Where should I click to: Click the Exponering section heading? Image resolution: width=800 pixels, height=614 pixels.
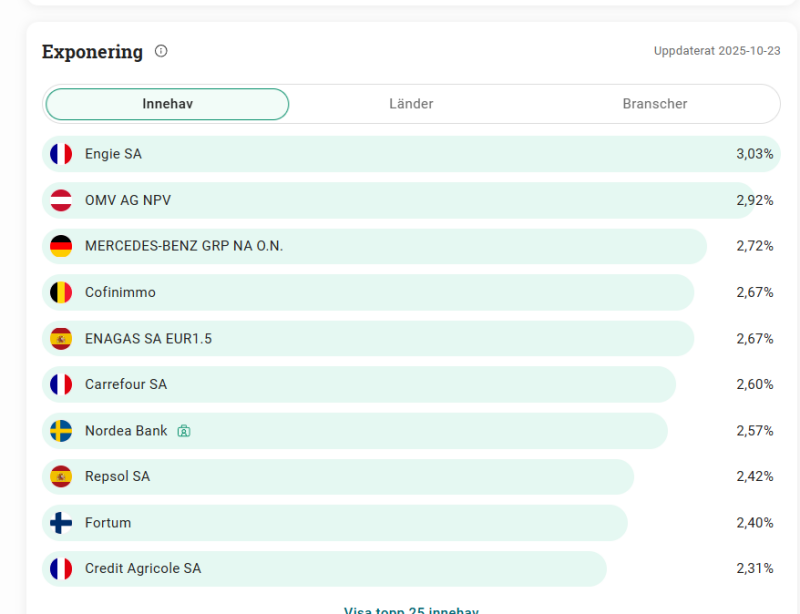(x=92, y=52)
